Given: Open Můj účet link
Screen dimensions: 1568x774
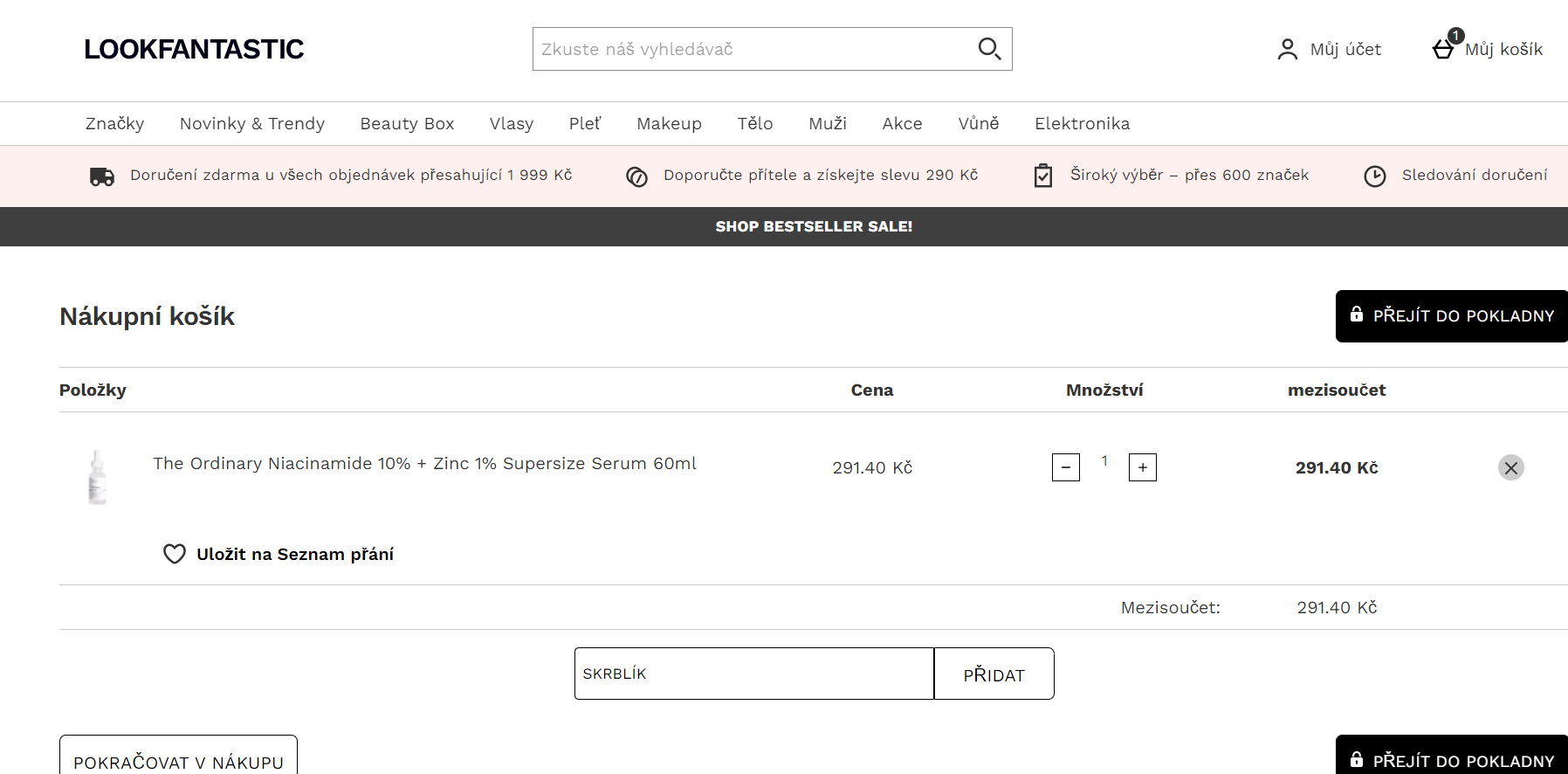Looking at the screenshot, I should coord(1345,49).
